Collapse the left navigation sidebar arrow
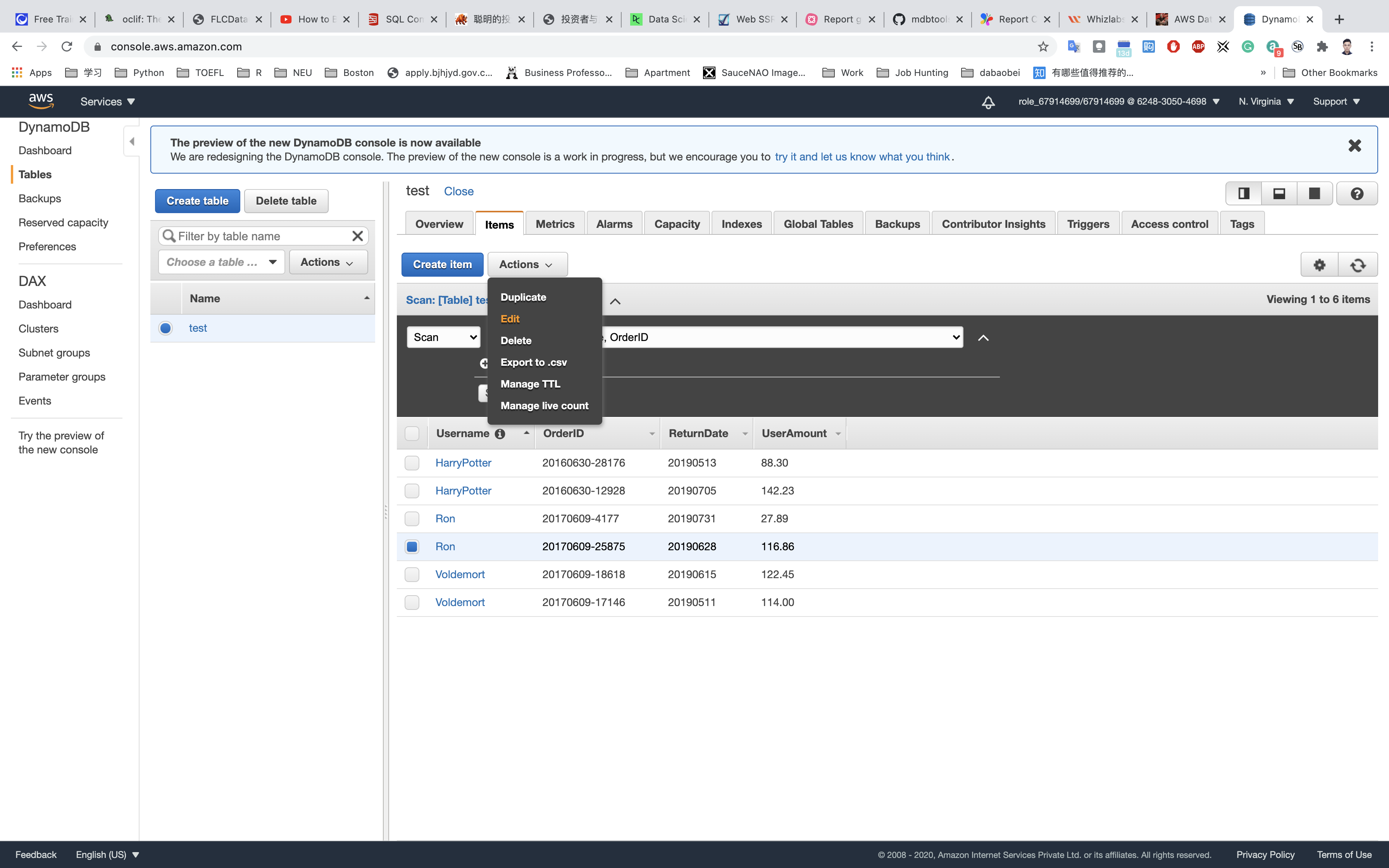The width and height of the screenshot is (1389, 868). [x=132, y=141]
